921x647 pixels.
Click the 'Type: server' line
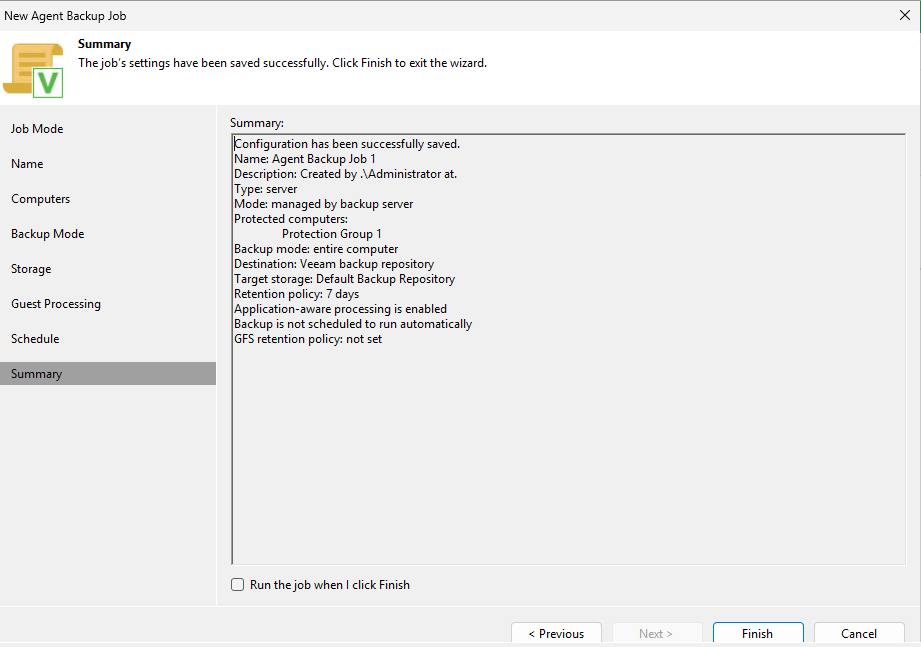click(x=265, y=189)
